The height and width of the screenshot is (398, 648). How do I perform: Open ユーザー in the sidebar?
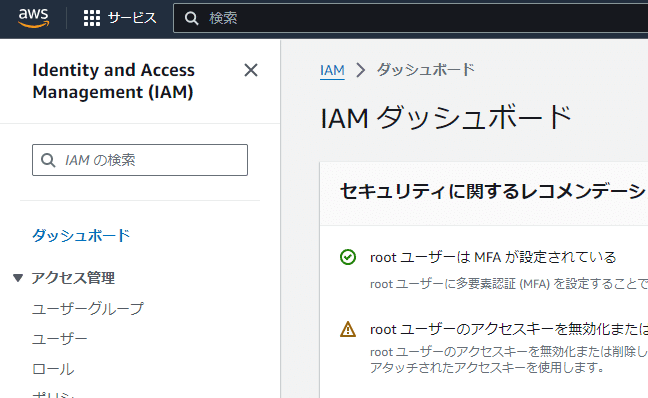point(60,339)
